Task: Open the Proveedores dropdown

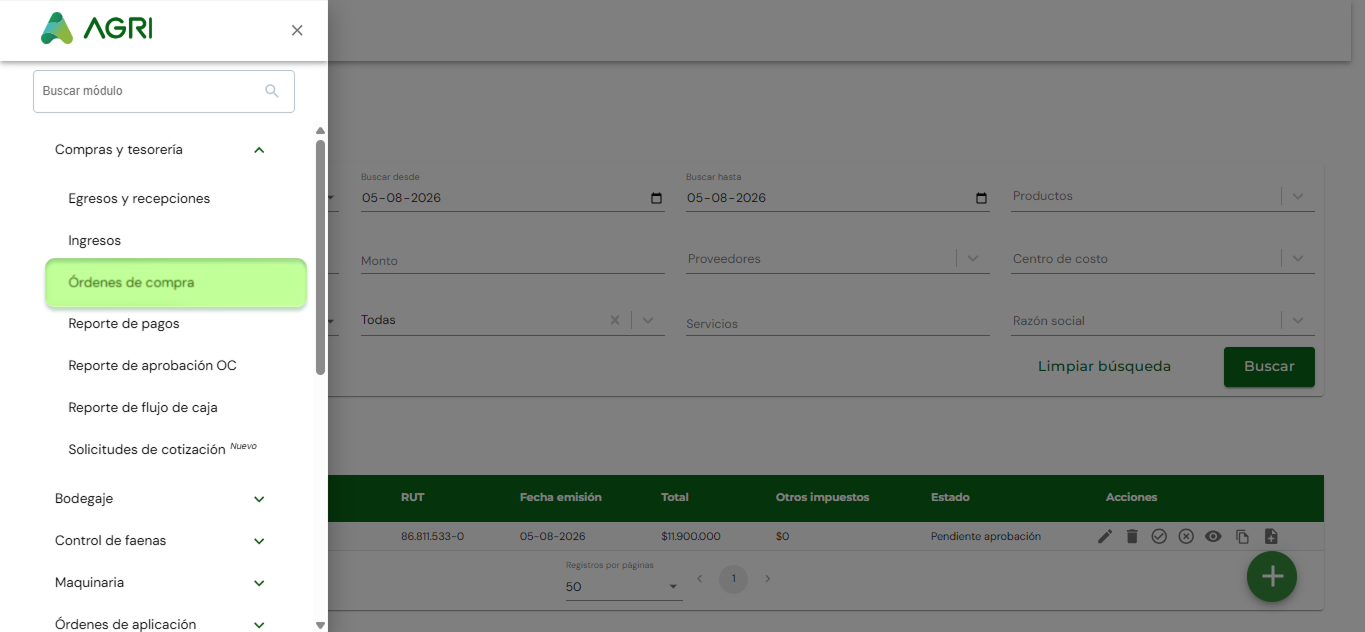Action: pos(973,259)
